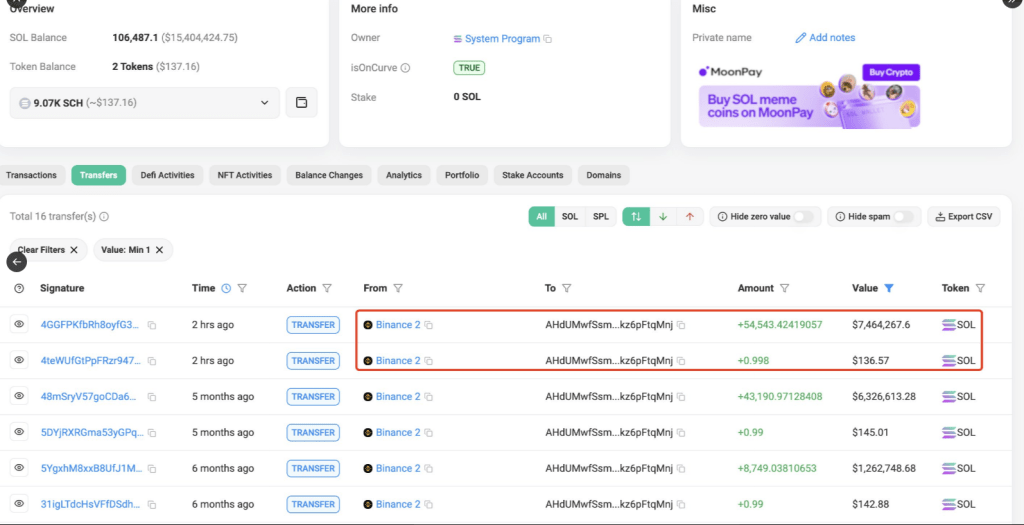This screenshot has height=525, width=1024.
Task: Show only incoming transfers with green arrow
Action: point(663,217)
